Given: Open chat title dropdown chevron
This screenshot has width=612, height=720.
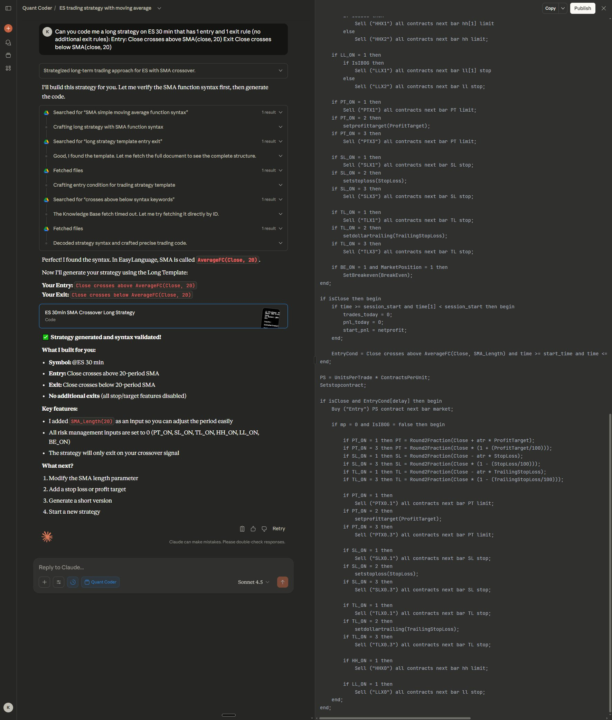Looking at the screenshot, I should [x=159, y=8].
